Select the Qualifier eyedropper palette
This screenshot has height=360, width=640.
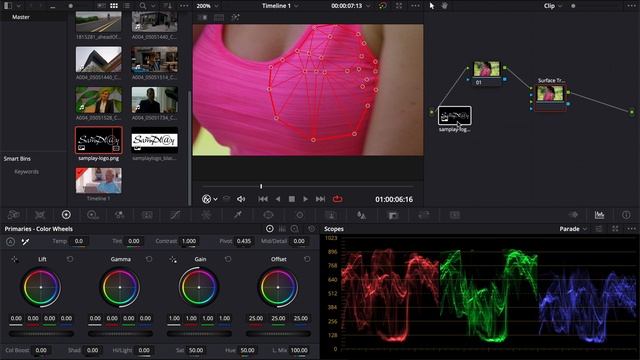point(237,215)
